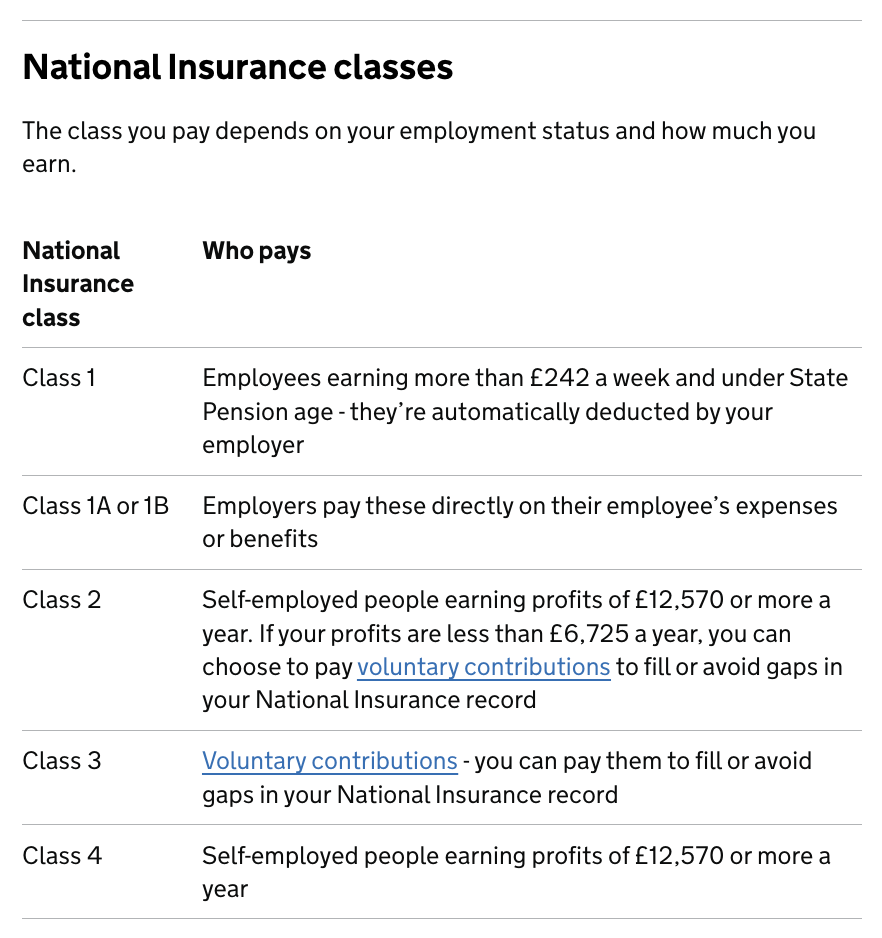Click the National Insurance classes heading
The width and height of the screenshot is (882, 938).
238,67
